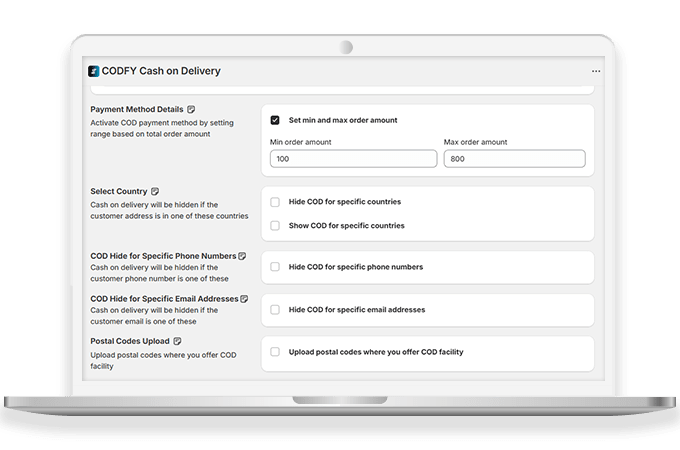Click info icon next to Postal Codes Upload

coord(177,341)
